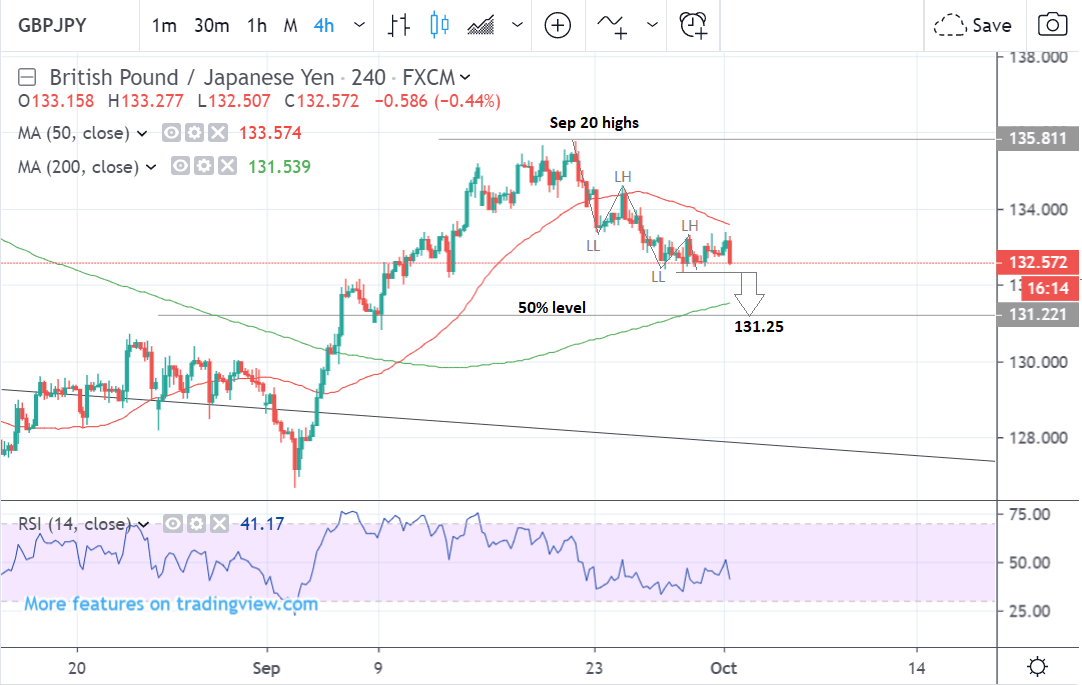Switch to the 1h timeframe

click(x=257, y=25)
